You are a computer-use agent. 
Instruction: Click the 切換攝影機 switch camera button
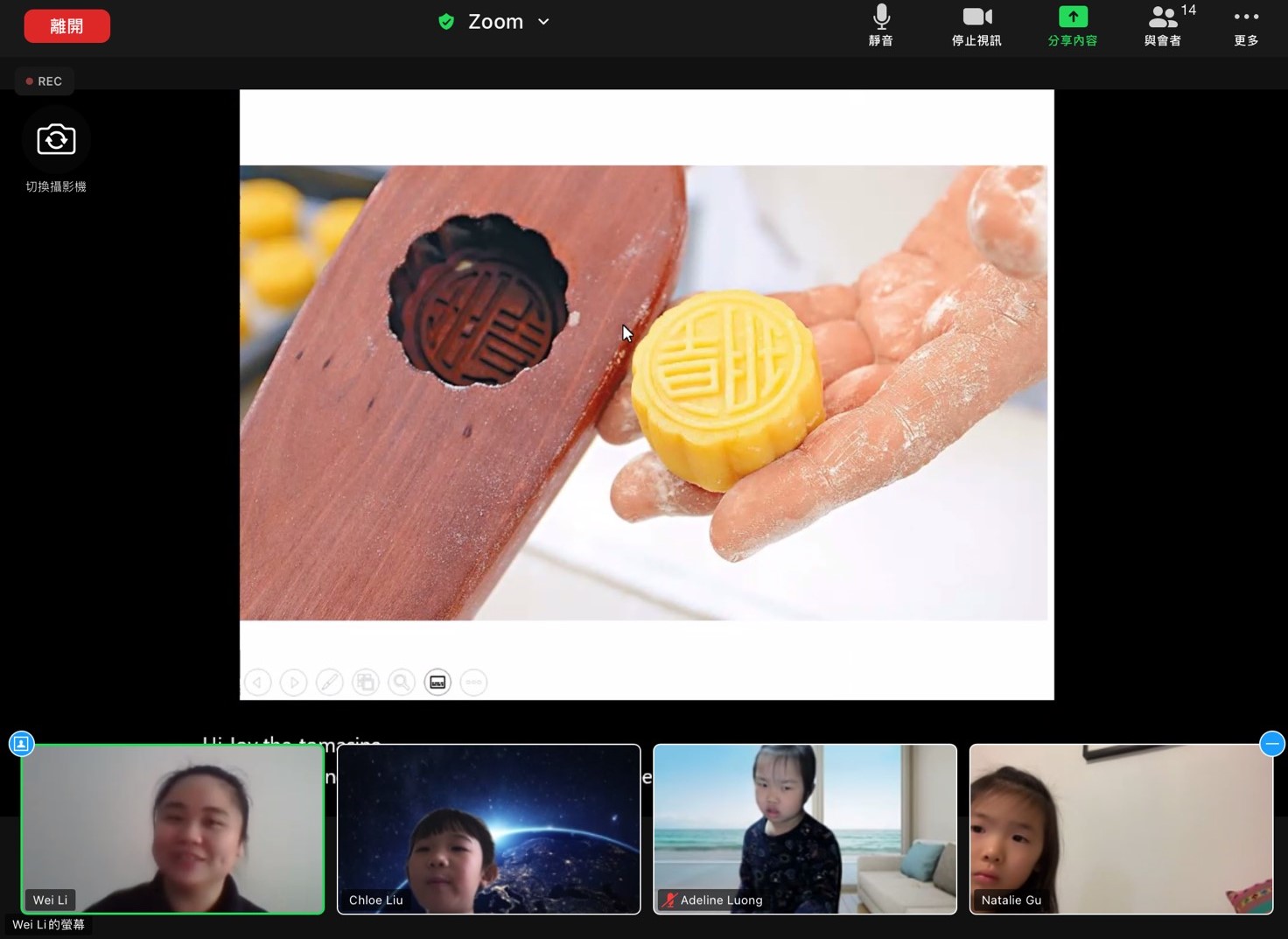(x=56, y=139)
